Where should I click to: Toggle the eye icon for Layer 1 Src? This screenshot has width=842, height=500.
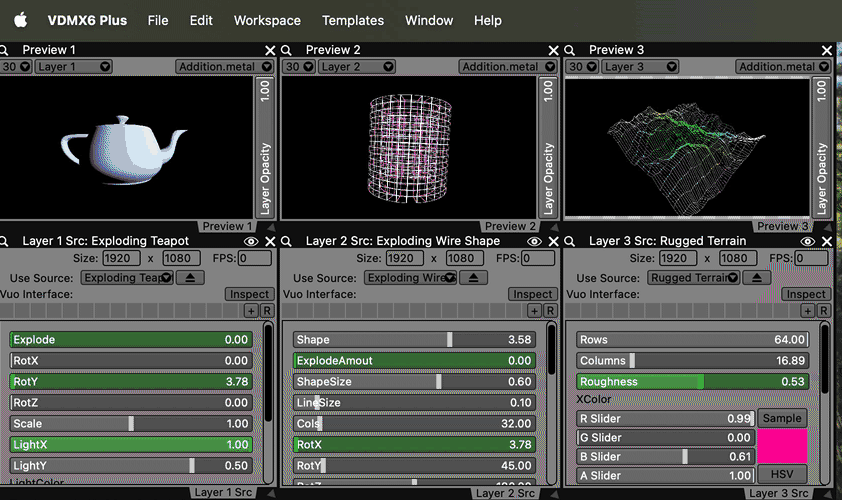tap(251, 241)
